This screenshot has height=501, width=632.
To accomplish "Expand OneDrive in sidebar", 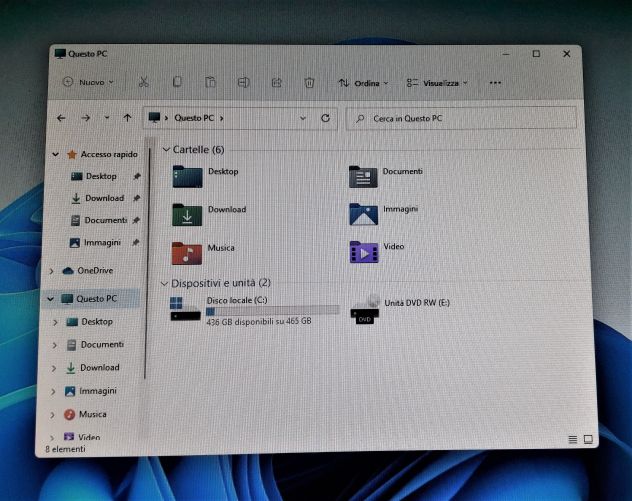I will click(x=51, y=271).
